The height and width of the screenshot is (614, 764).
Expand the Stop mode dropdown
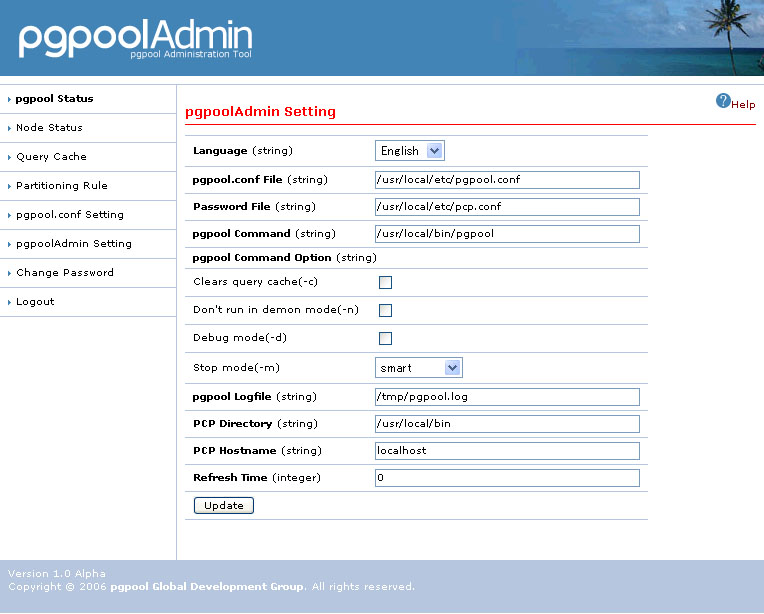419,368
